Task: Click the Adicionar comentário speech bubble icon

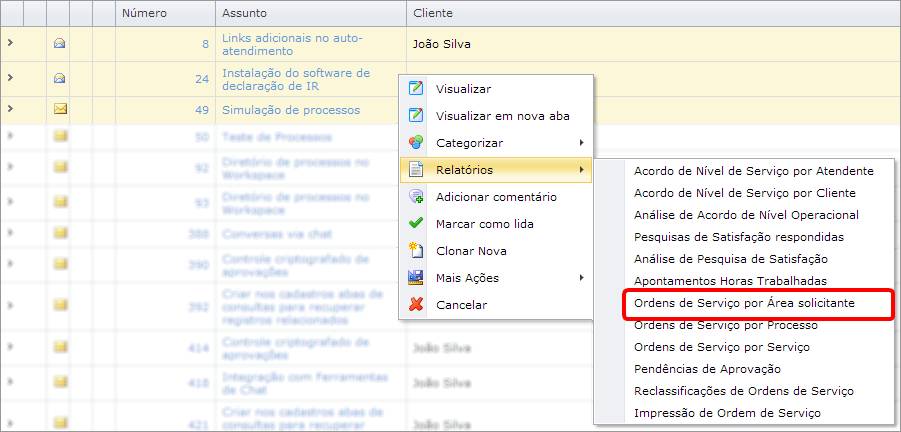Action: [417, 197]
